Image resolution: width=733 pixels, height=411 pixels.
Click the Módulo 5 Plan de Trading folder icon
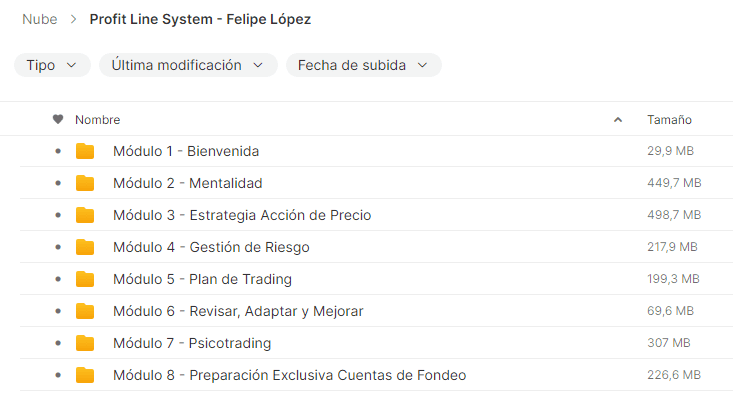pos(85,279)
